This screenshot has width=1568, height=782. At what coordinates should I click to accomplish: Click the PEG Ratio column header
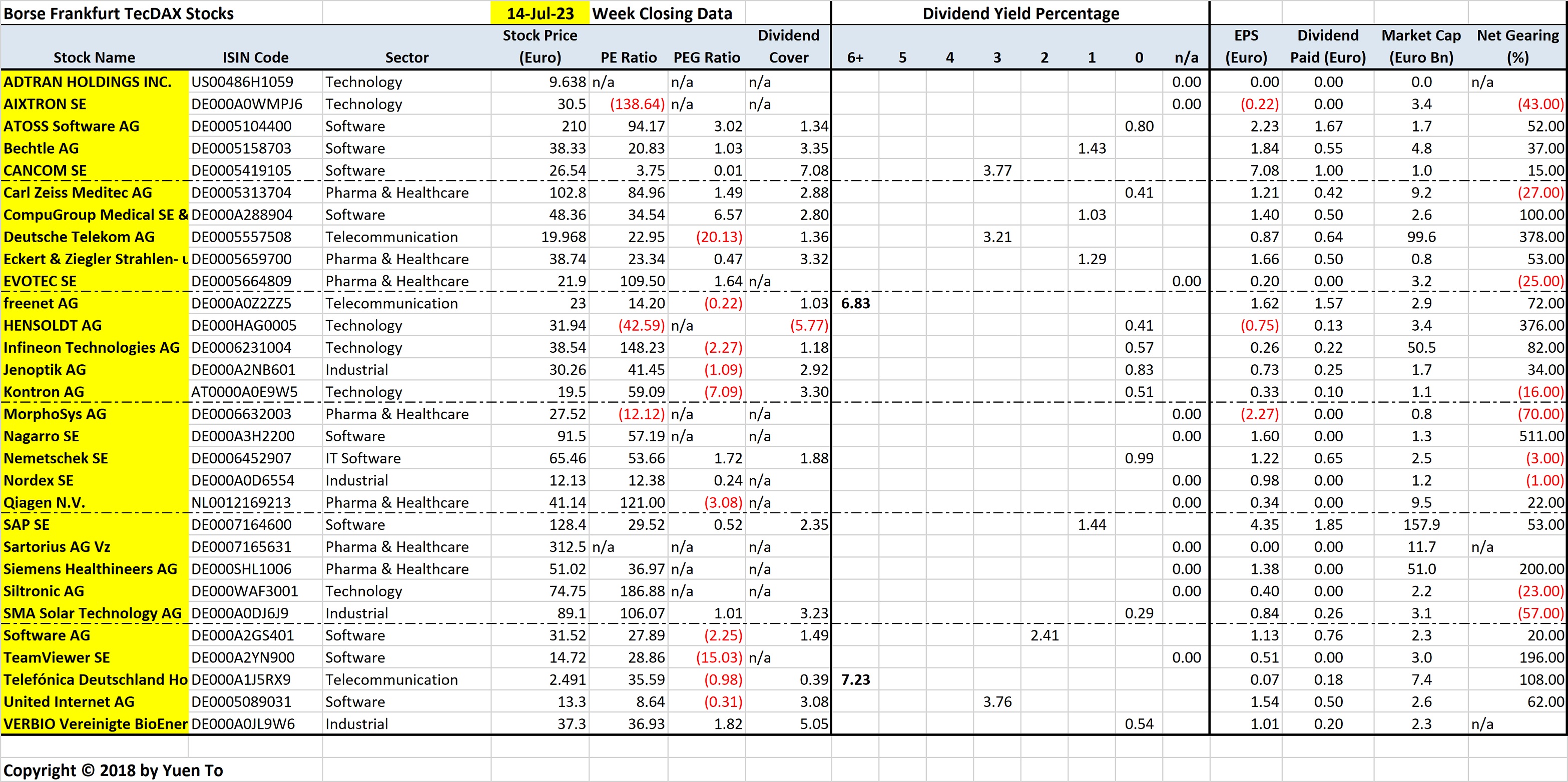coord(707,57)
